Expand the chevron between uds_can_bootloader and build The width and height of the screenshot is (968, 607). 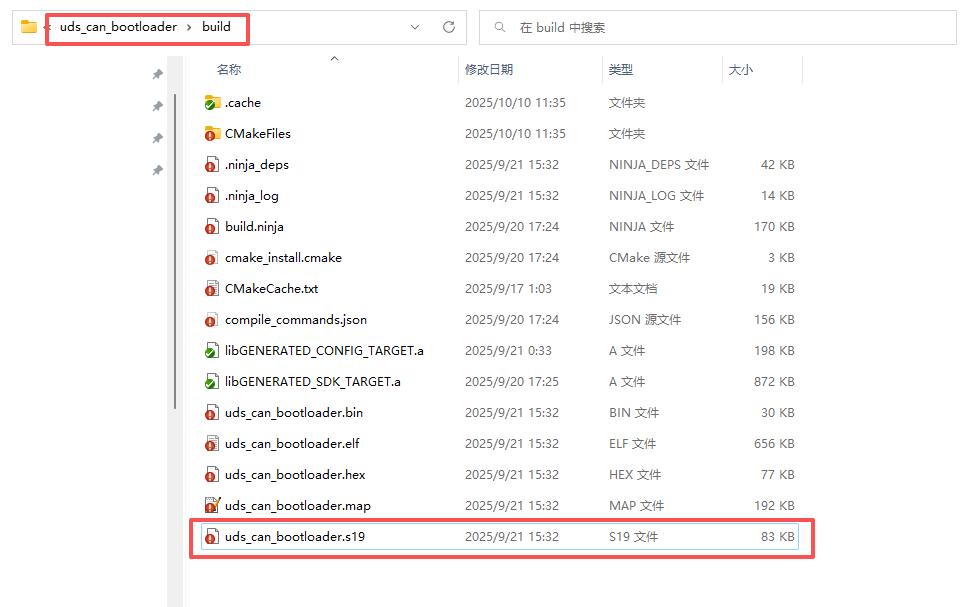(187, 27)
